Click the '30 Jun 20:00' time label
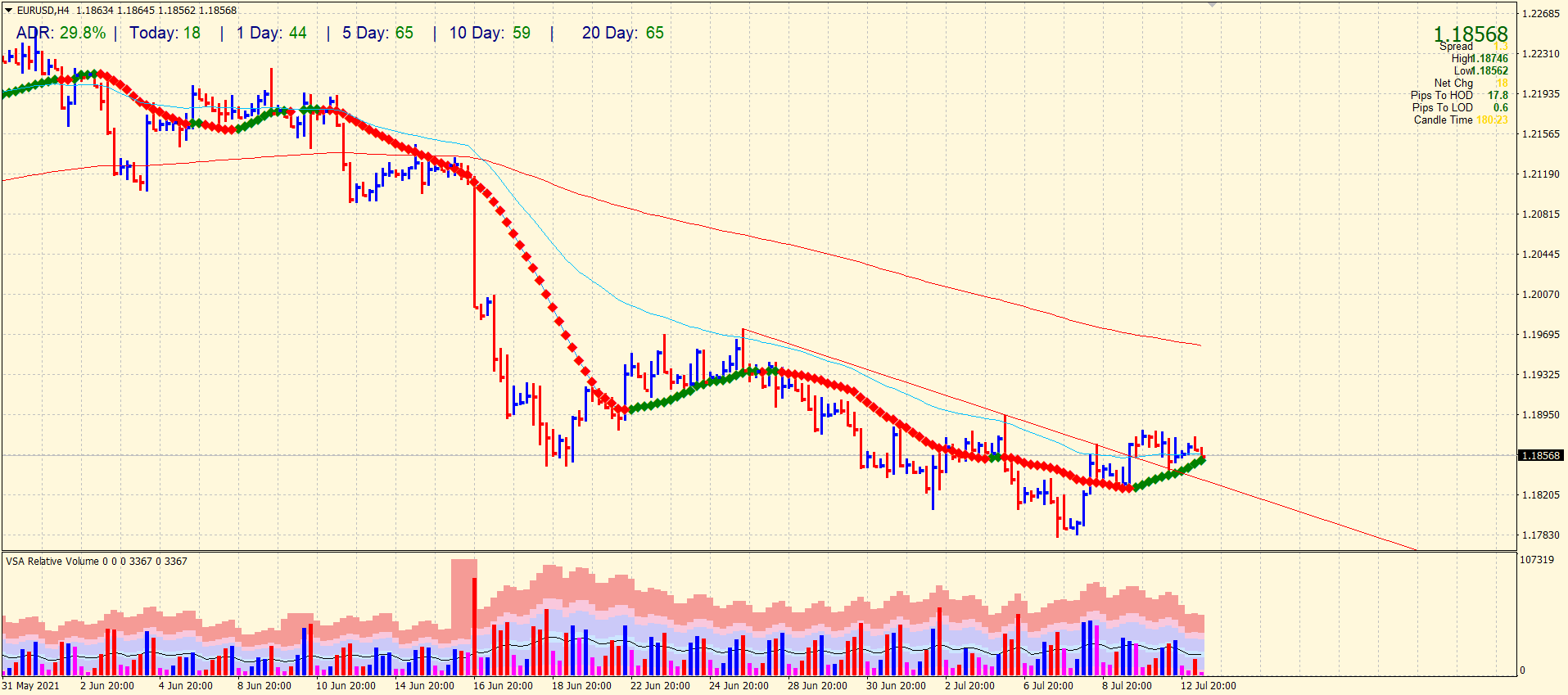The height and width of the screenshot is (695, 1568). (x=896, y=686)
